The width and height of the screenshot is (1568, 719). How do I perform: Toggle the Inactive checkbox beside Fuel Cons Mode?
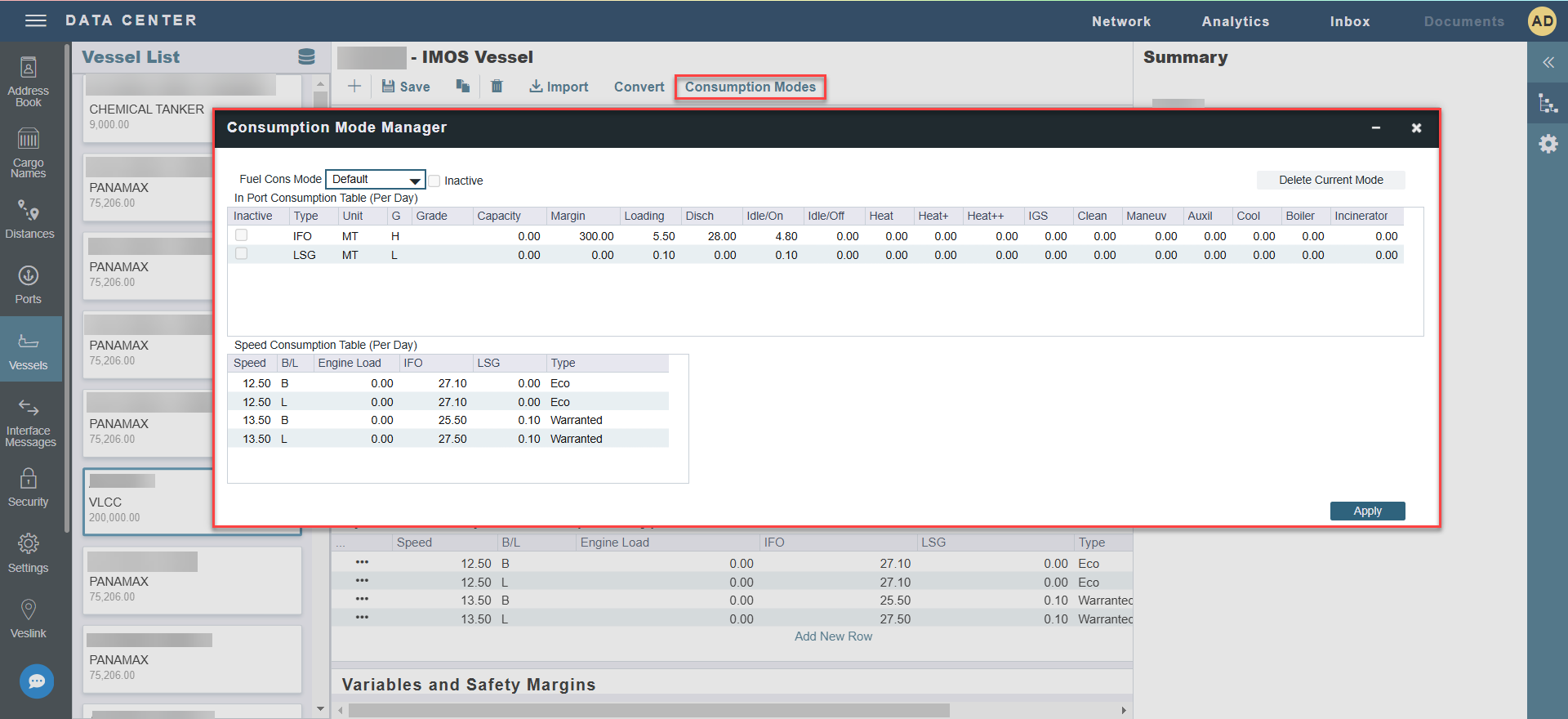(434, 181)
